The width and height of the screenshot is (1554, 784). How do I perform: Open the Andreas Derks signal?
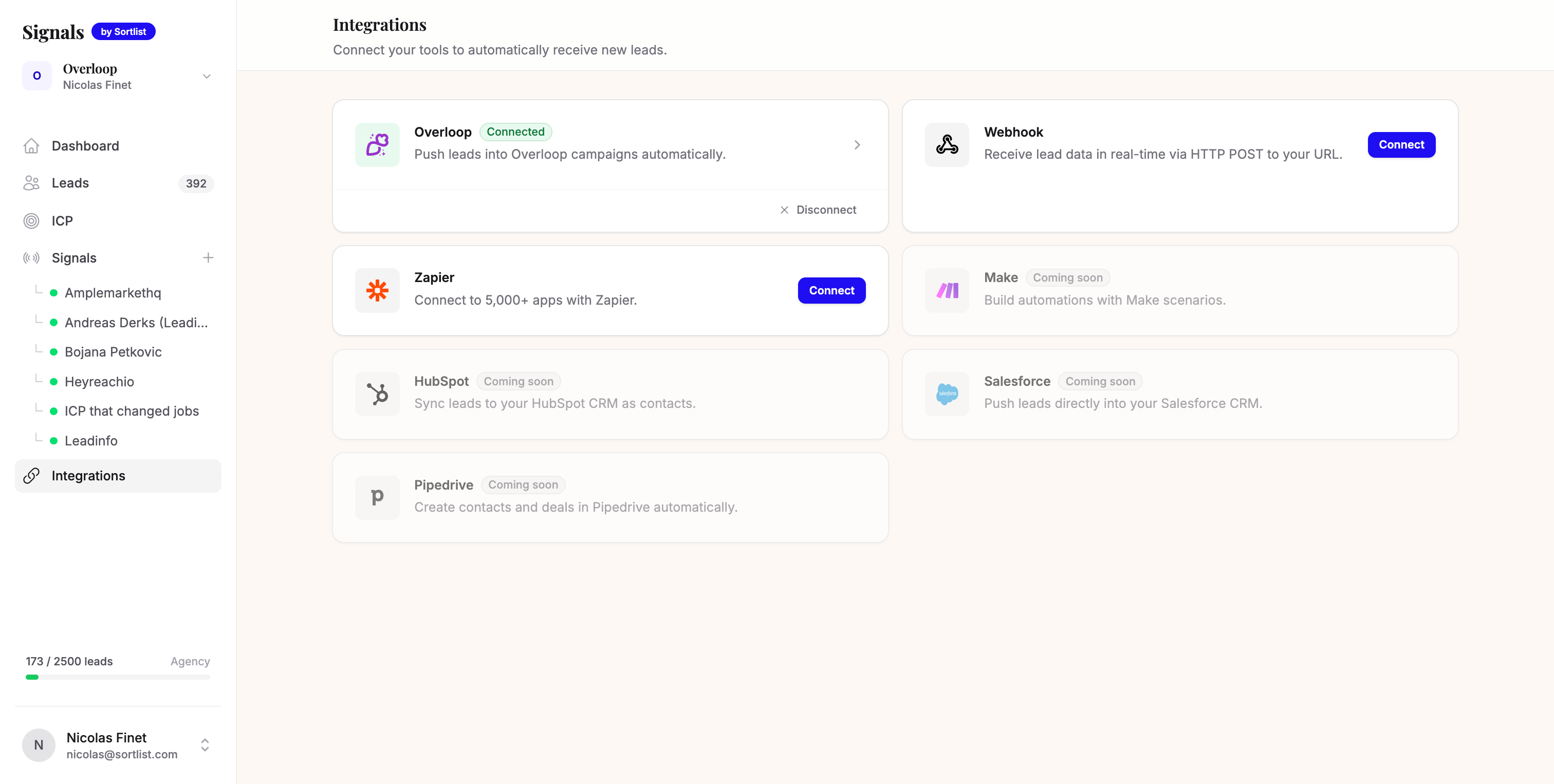(136, 323)
